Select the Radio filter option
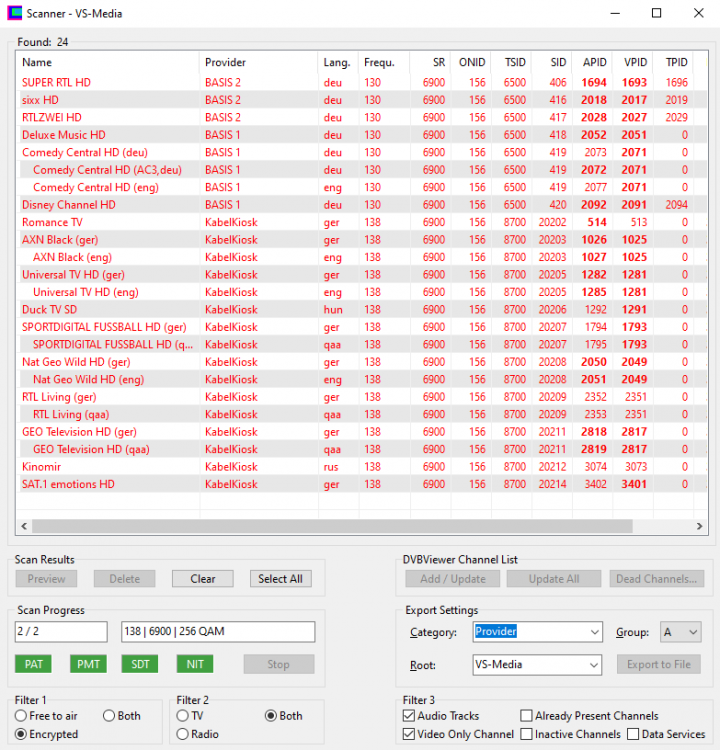This screenshot has width=720, height=750. (182, 734)
